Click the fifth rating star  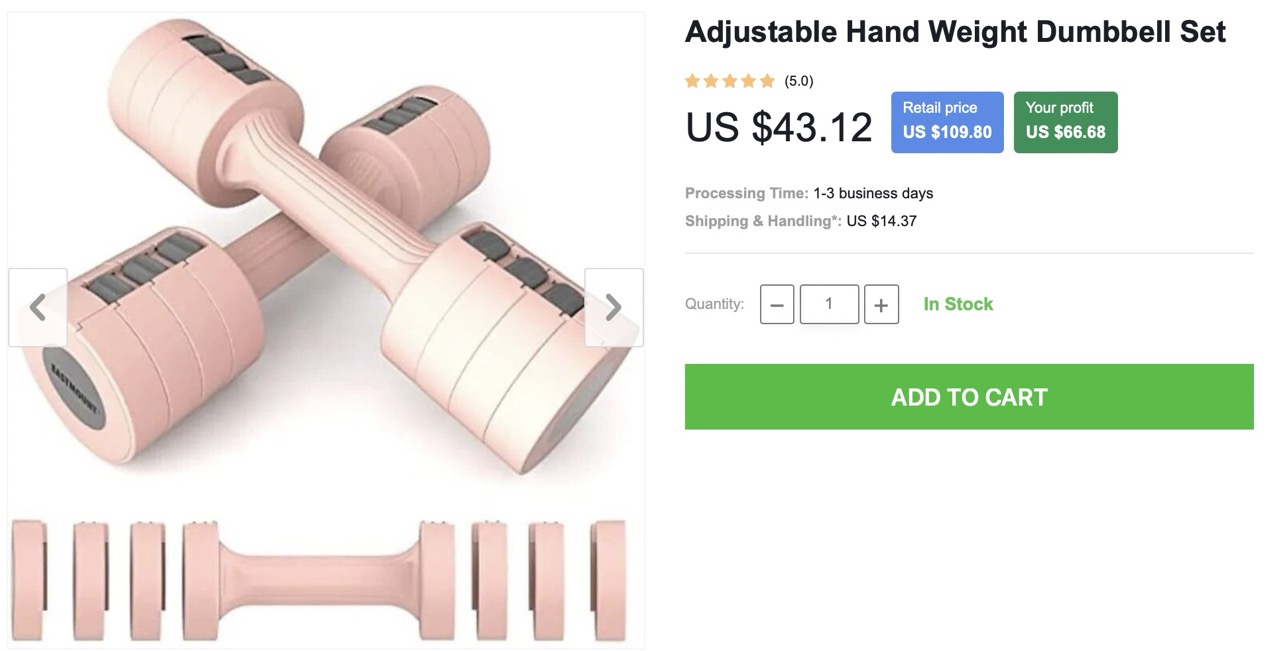(767, 81)
